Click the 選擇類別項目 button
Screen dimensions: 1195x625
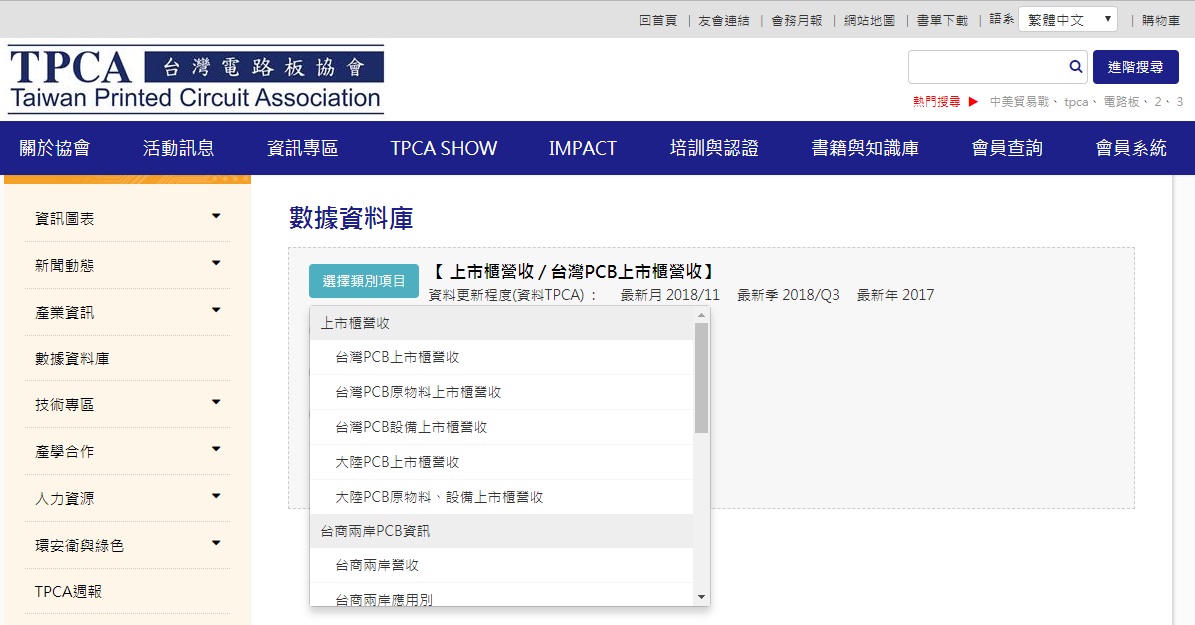tap(364, 280)
